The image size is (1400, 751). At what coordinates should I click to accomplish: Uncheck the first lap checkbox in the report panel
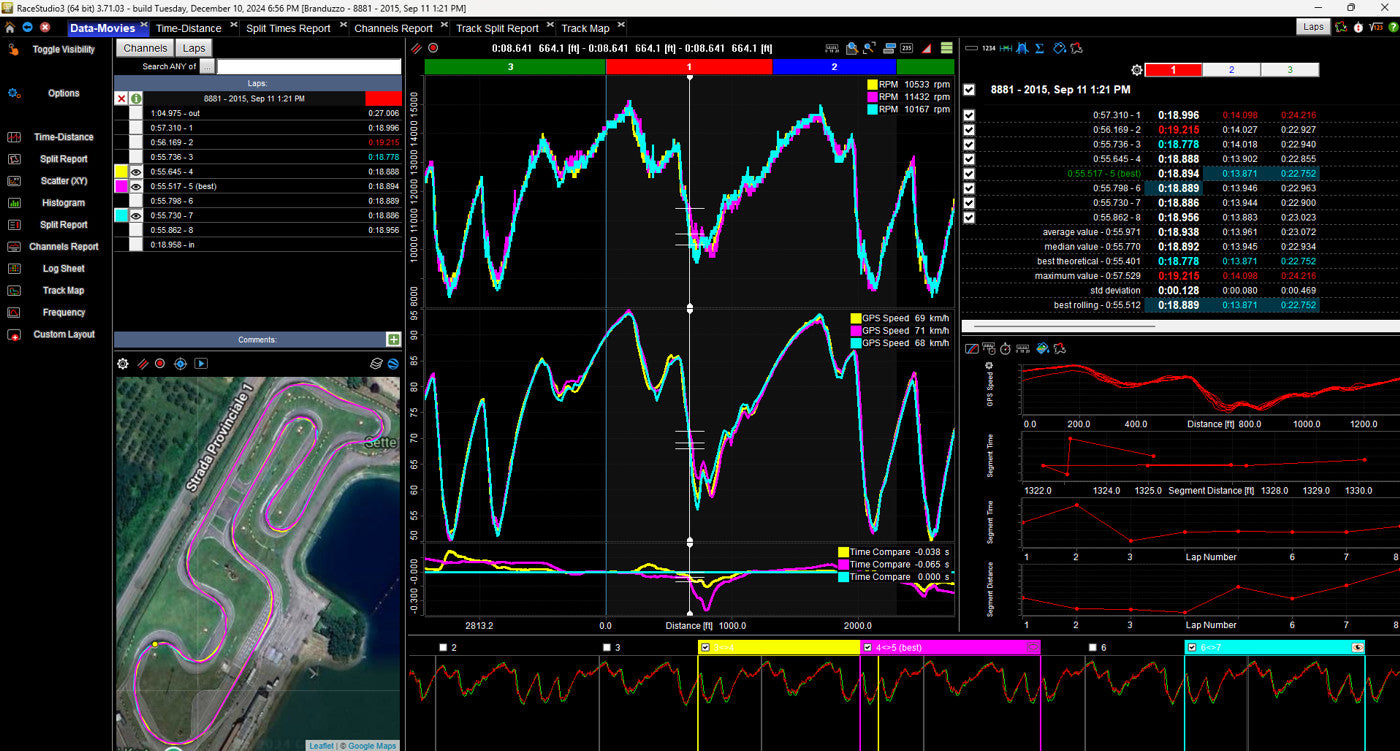[968, 114]
